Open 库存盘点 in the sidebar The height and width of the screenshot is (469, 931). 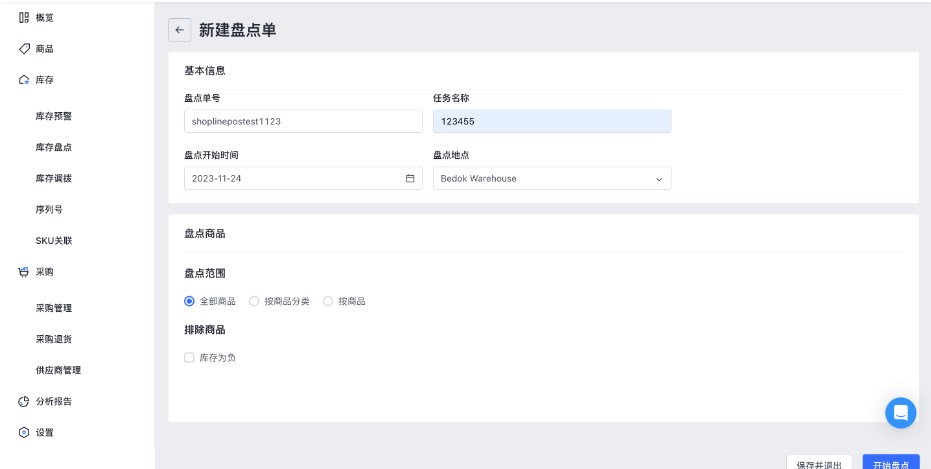pos(53,147)
